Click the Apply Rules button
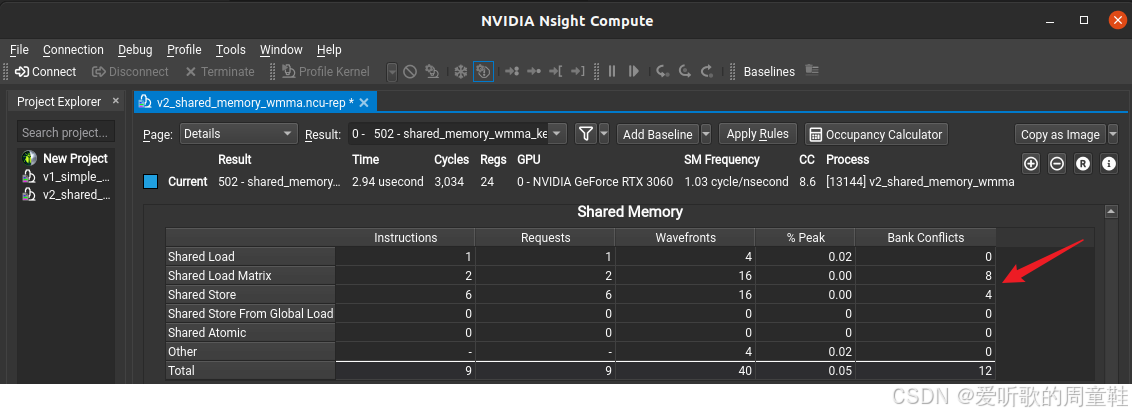Screen dimensions: 1132x416 [757, 134]
